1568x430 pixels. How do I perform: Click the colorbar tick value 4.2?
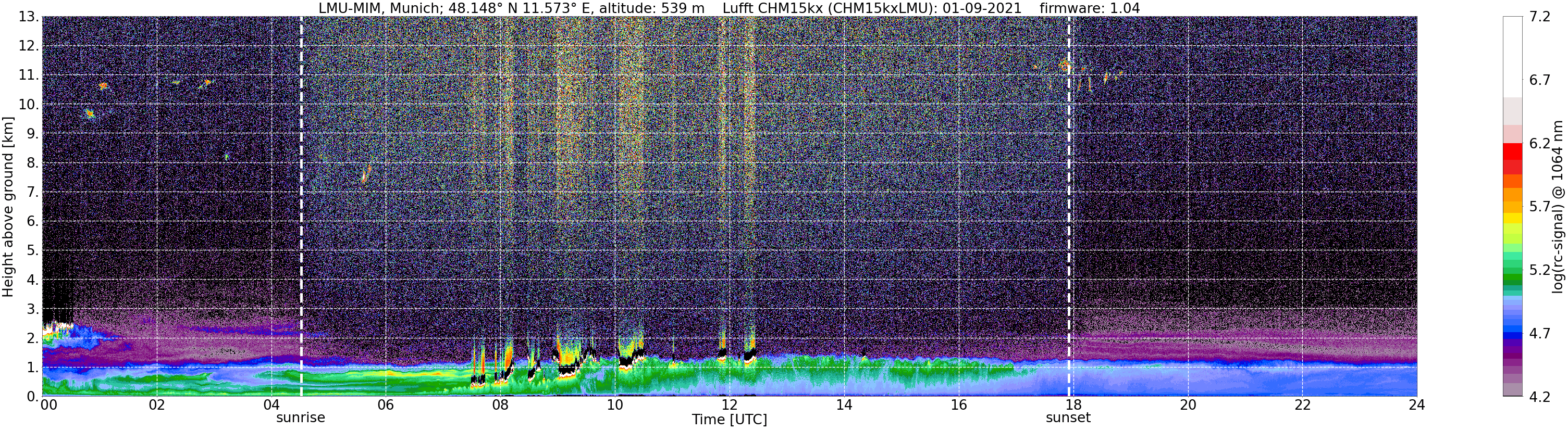(x=1540, y=397)
